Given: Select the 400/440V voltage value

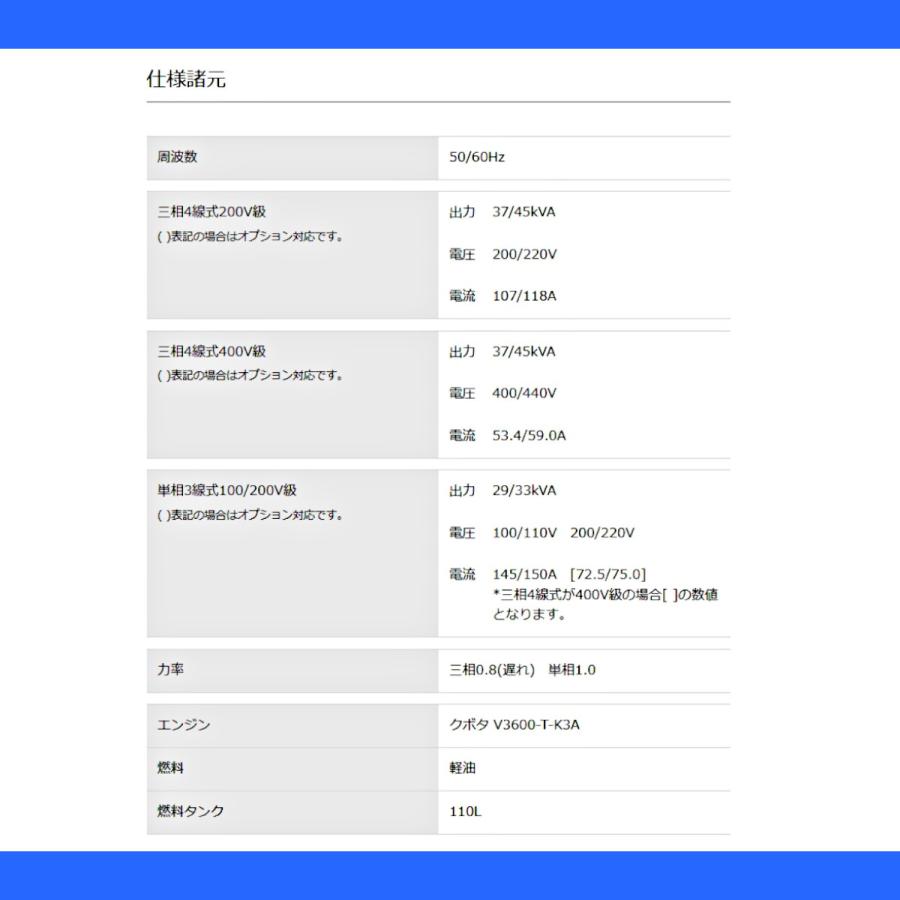Looking at the screenshot, I should click(522, 393).
